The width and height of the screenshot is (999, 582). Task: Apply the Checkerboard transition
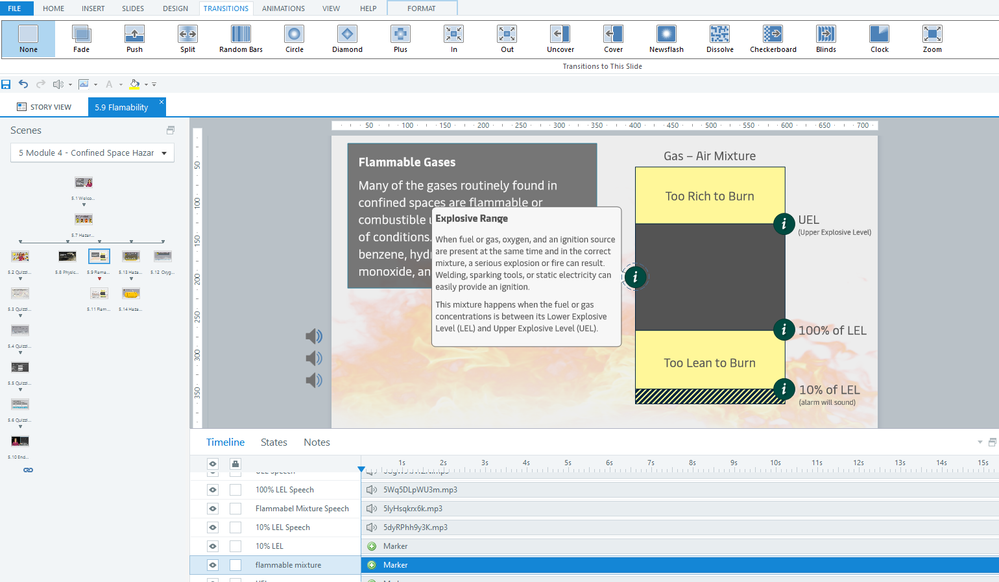click(x=773, y=39)
